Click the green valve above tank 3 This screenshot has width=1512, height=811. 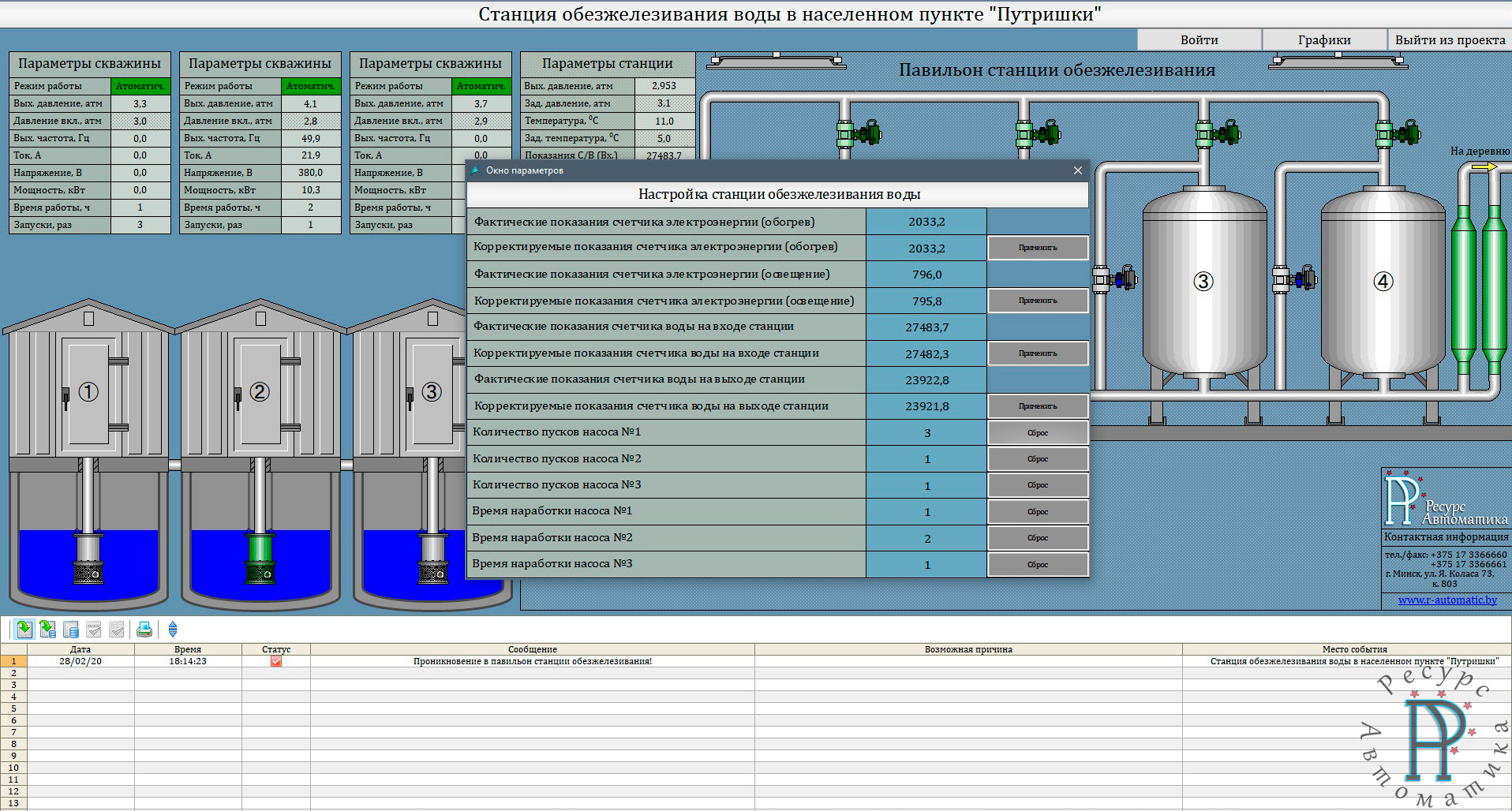[x=1218, y=133]
